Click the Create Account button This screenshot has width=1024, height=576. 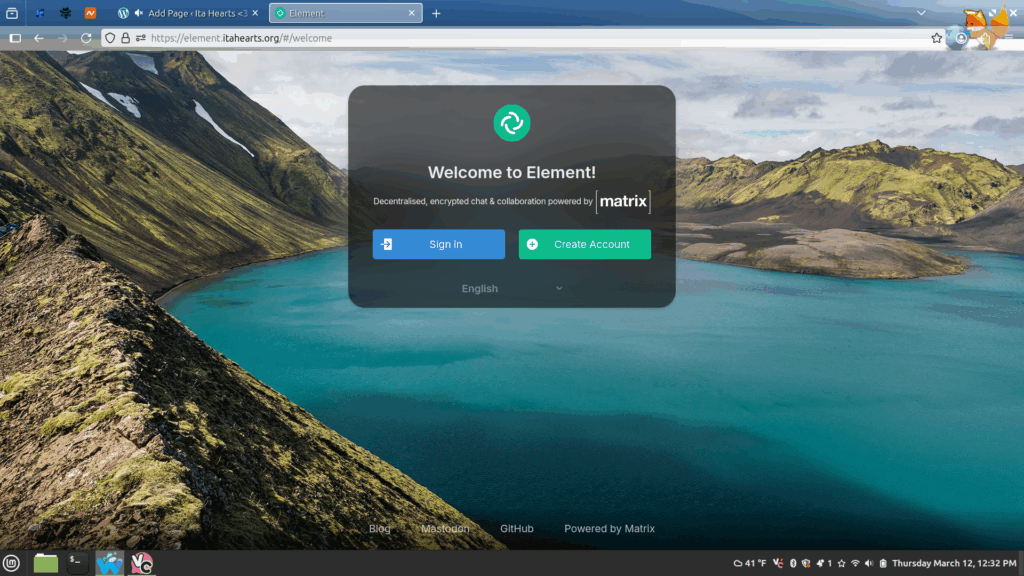[x=584, y=244]
